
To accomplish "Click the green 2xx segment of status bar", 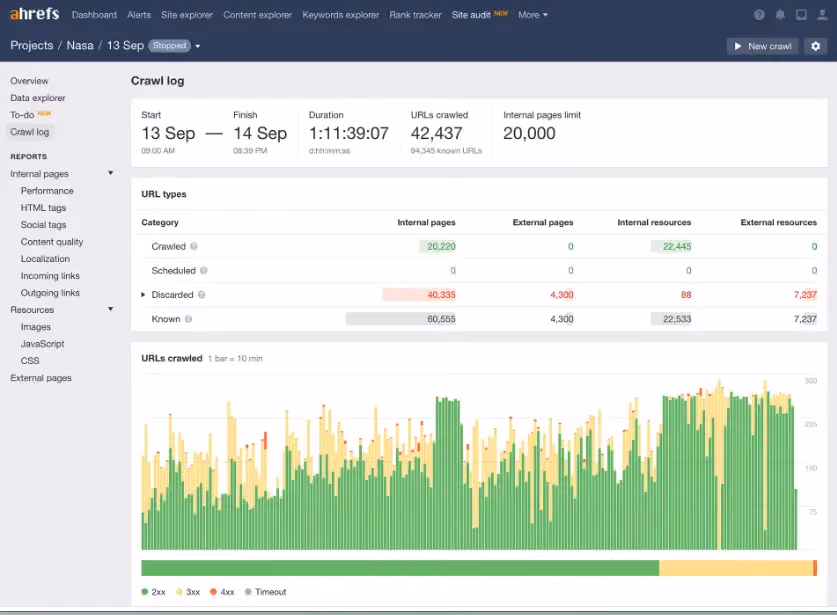I will pos(400,568).
